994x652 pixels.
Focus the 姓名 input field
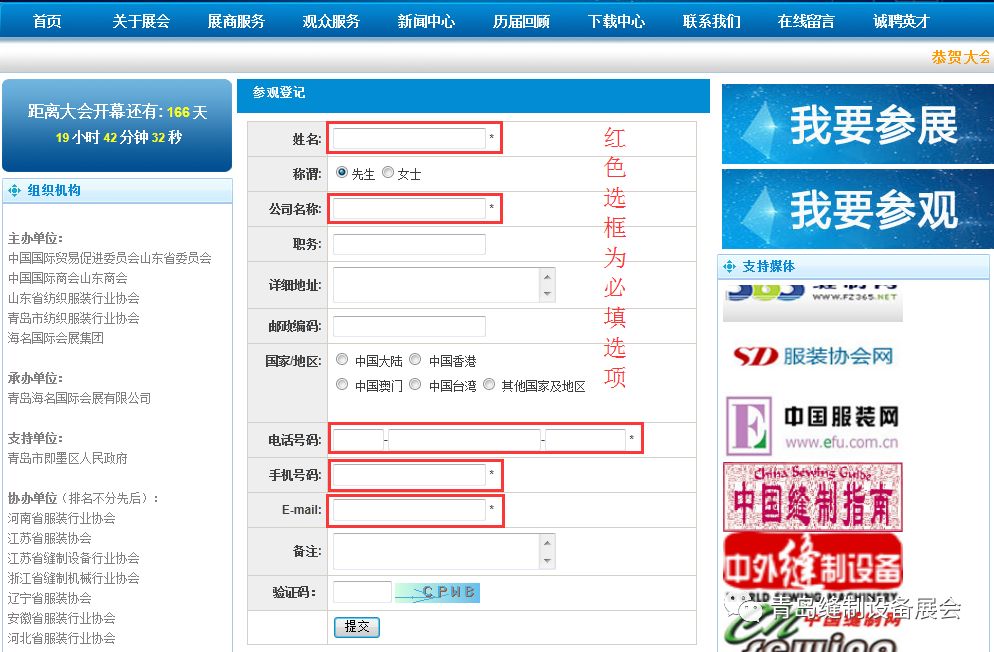[408, 138]
